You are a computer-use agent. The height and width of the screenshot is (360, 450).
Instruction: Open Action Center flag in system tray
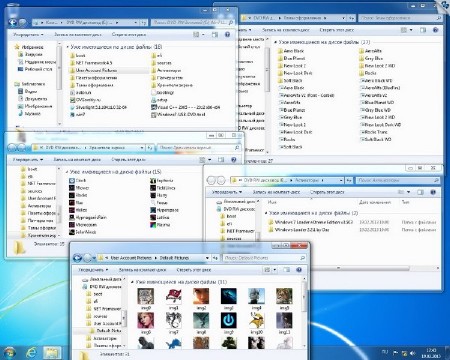coord(396,353)
